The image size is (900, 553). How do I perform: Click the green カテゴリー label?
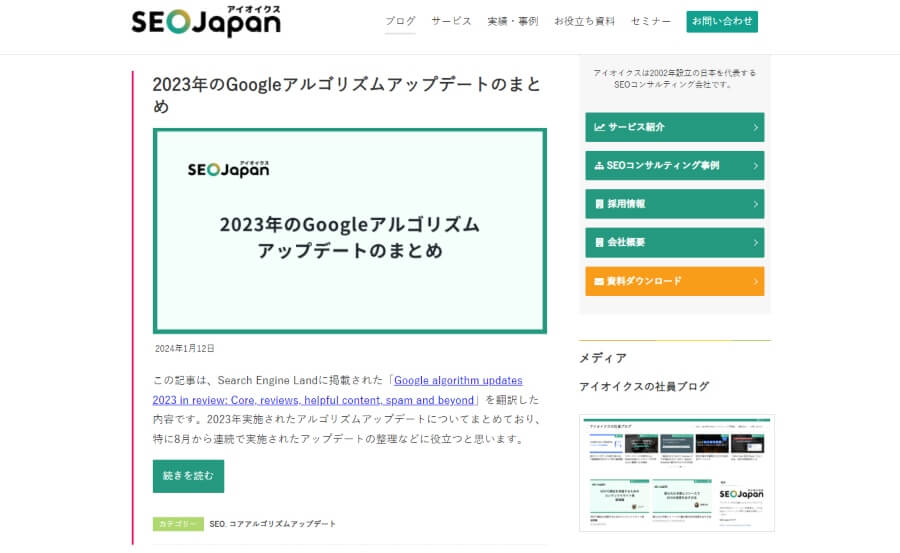click(x=178, y=524)
